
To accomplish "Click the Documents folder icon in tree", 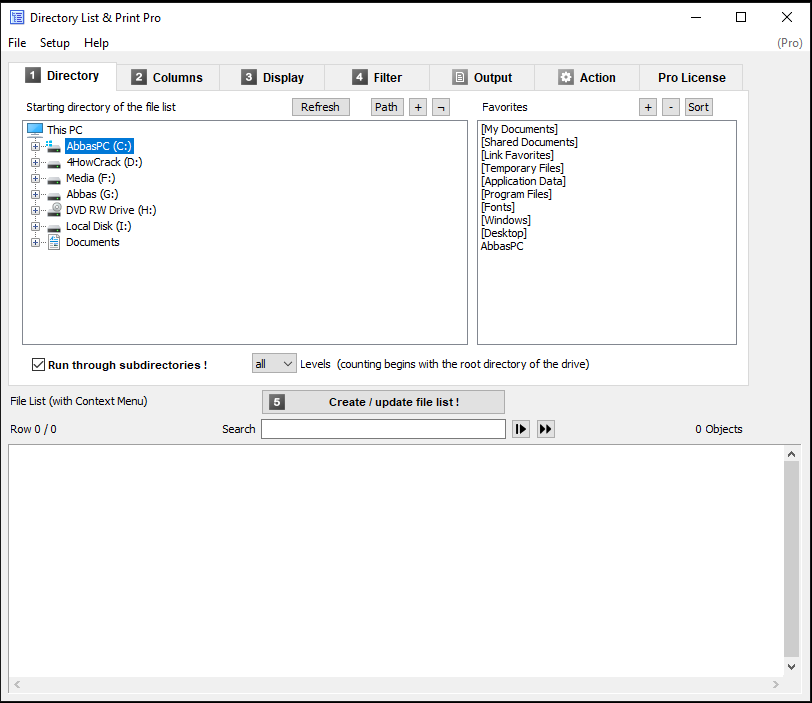I will pos(54,242).
